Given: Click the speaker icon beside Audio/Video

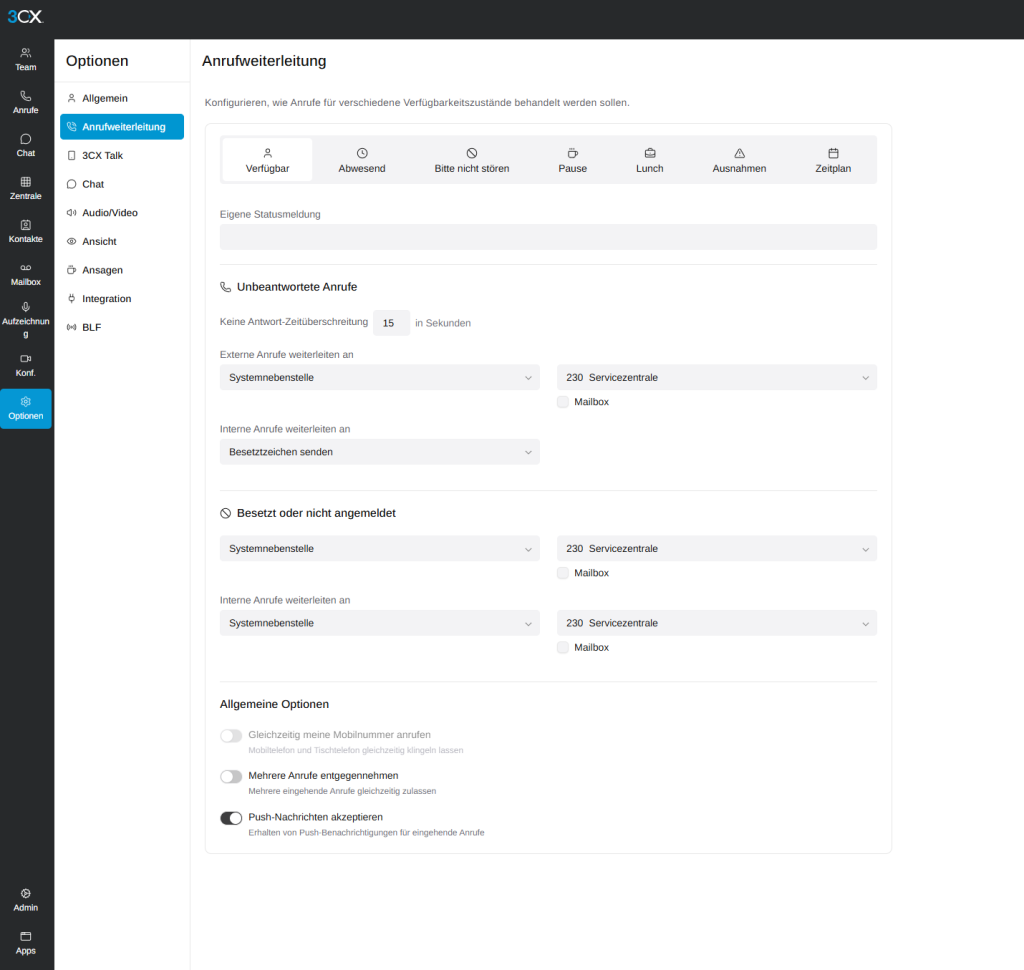Looking at the screenshot, I should coord(72,213).
